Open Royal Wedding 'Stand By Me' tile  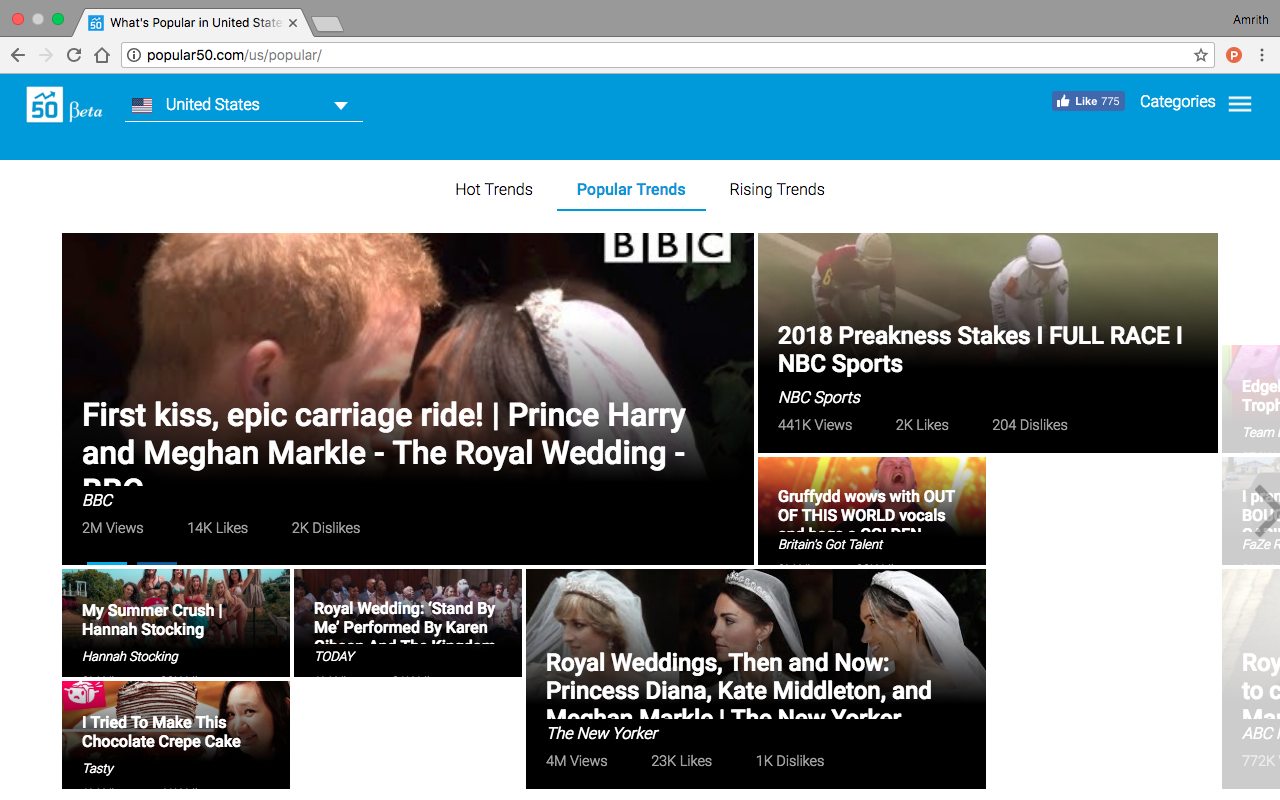(408, 623)
